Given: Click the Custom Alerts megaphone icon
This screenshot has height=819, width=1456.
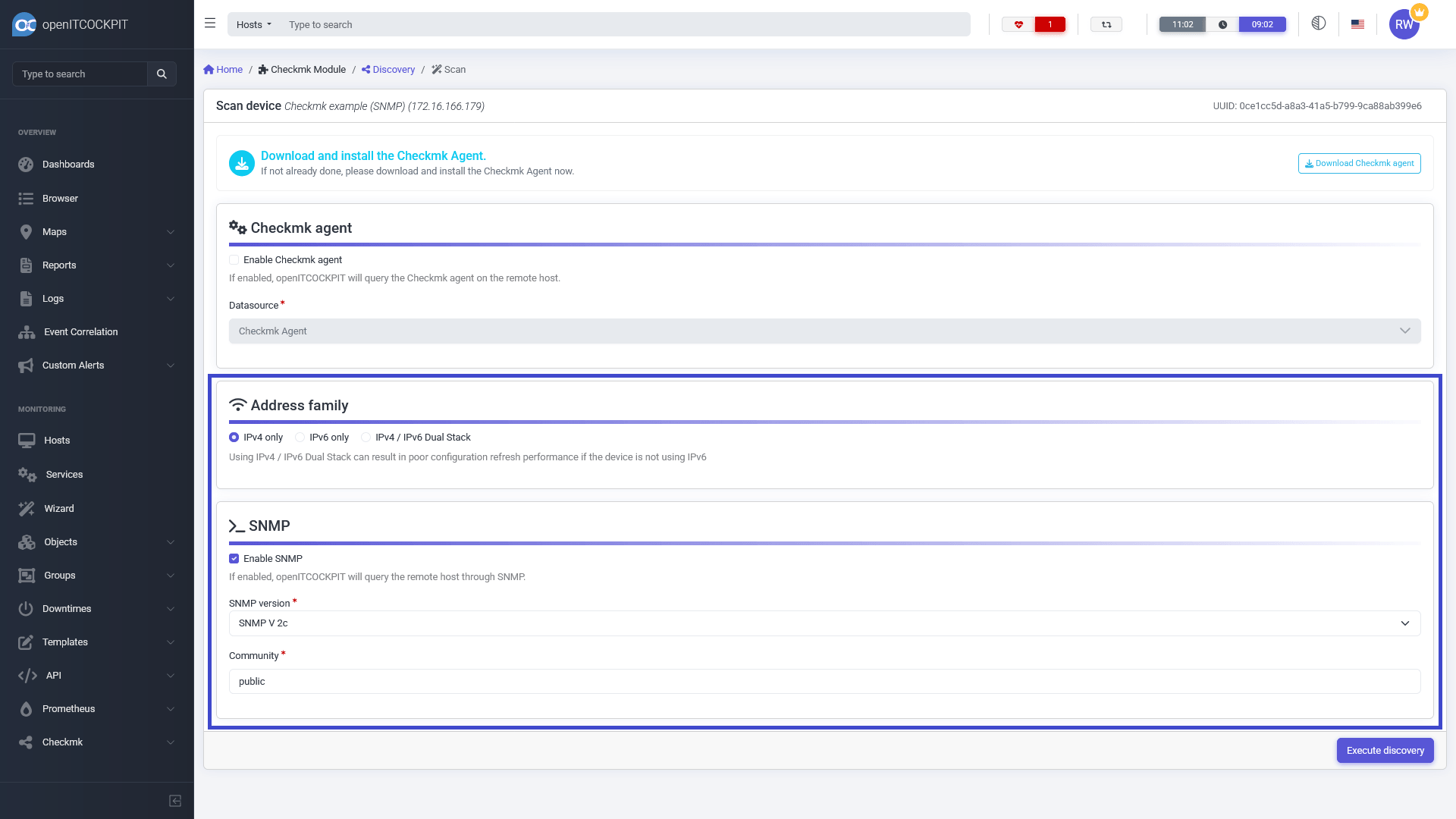Looking at the screenshot, I should (26, 366).
